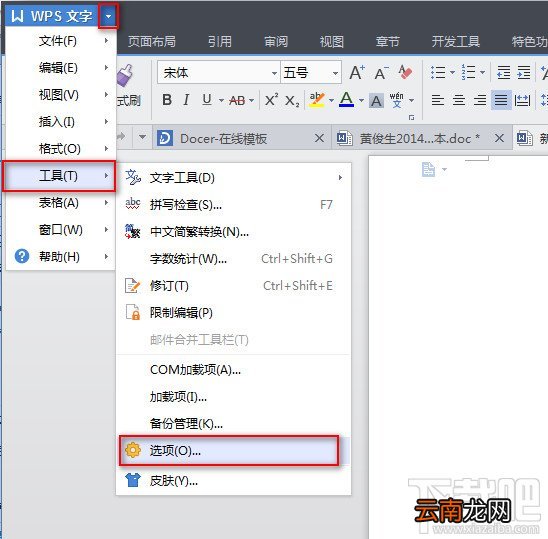Open the 视图(V) menu item

pos(60,95)
